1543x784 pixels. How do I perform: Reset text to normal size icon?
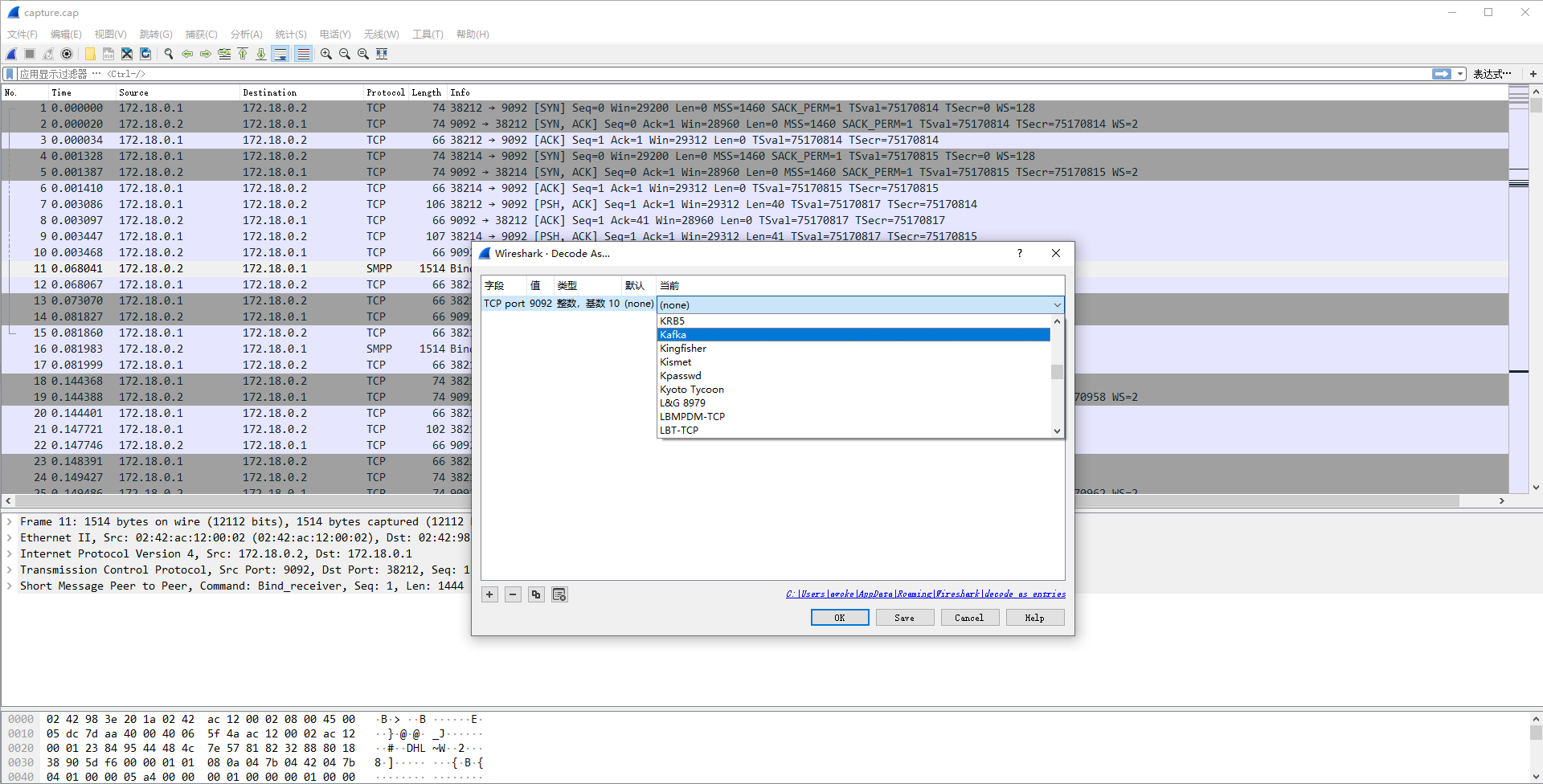pos(363,54)
